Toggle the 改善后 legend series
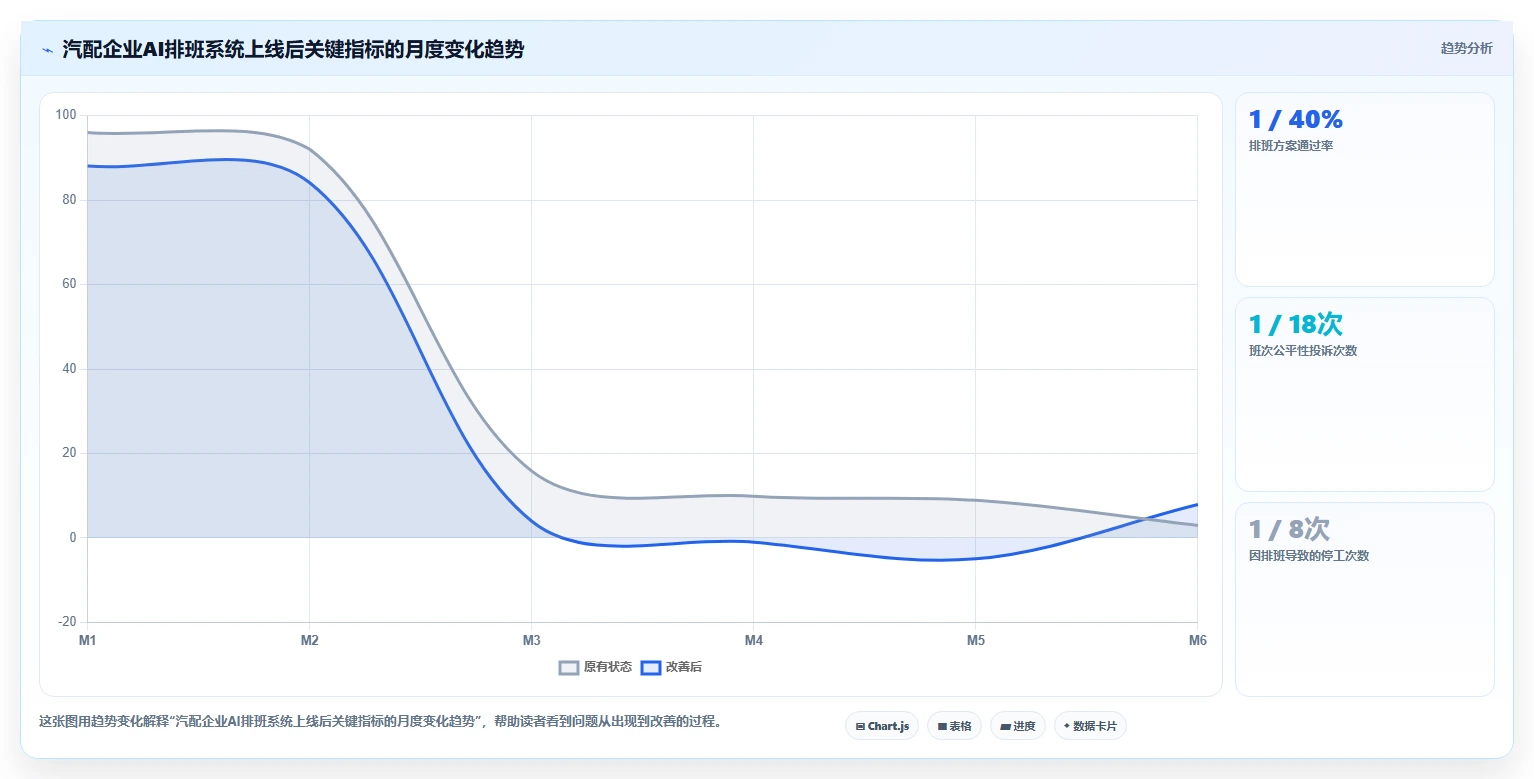Viewport: 1534px width, 779px height. tap(671, 667)
